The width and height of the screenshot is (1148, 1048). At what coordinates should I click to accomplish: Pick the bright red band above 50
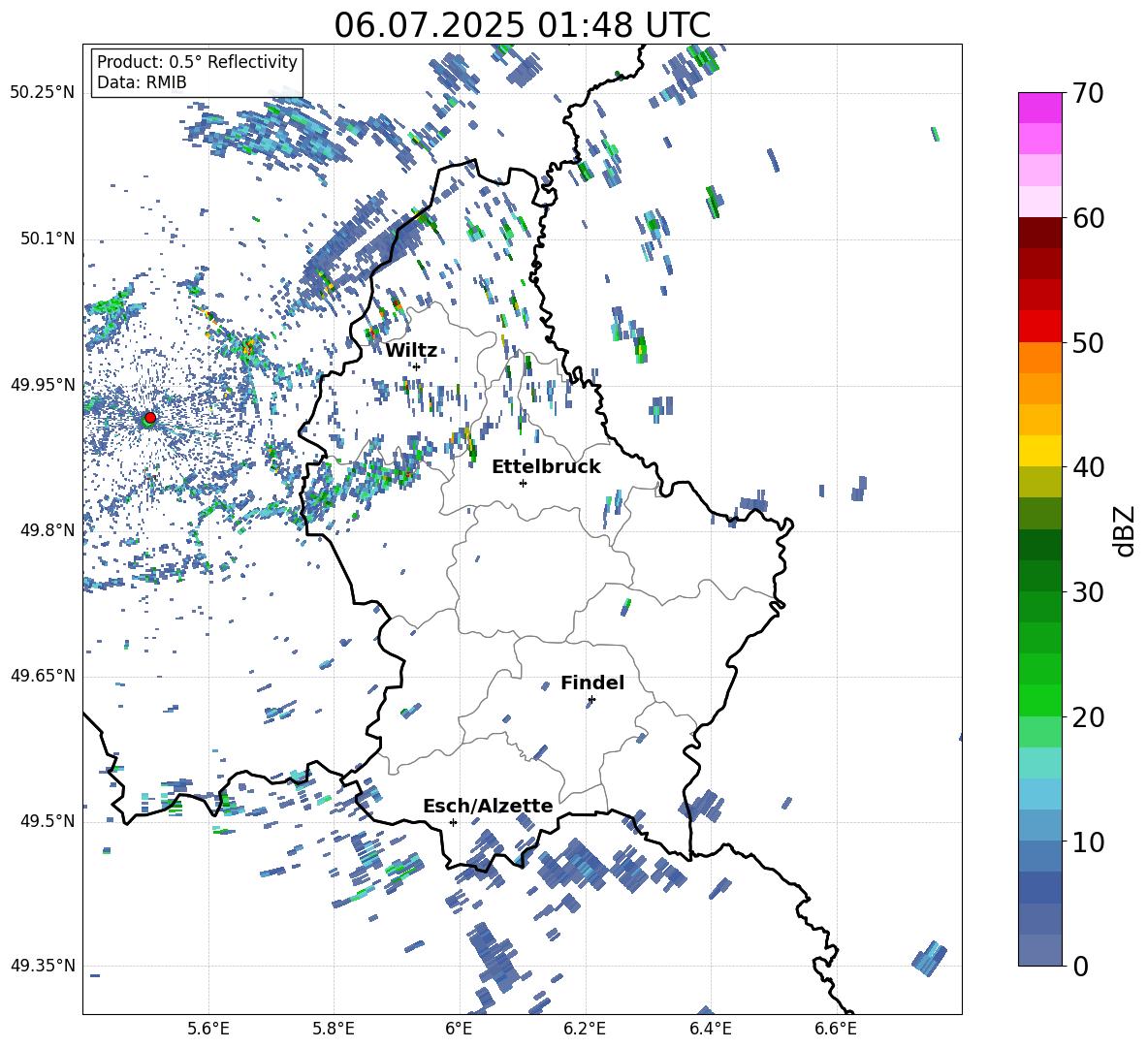(x=1039, y=326)
